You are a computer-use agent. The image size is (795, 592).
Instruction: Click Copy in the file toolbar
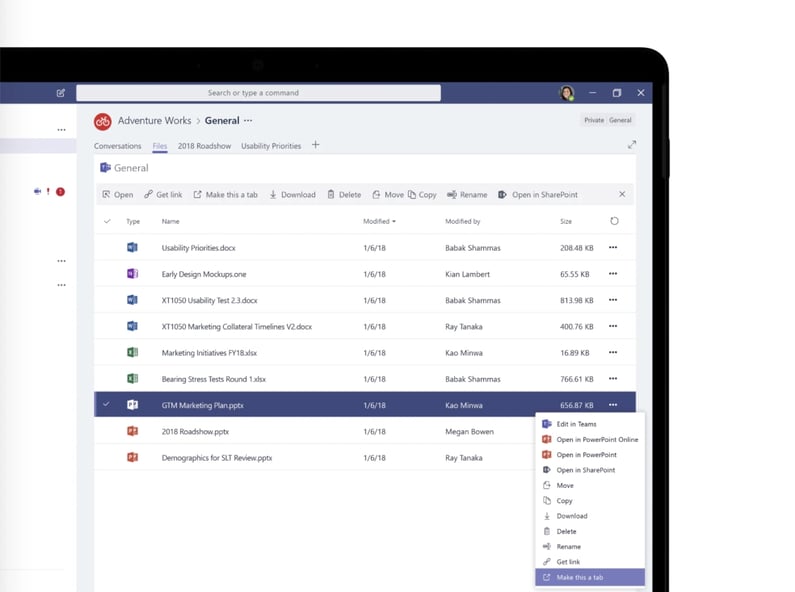[422, 195]
